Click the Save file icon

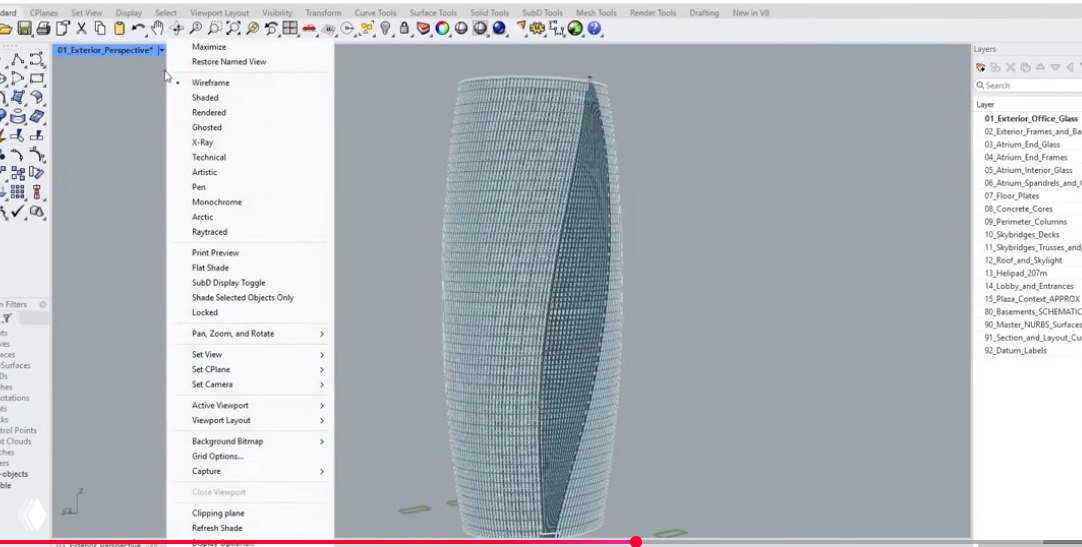[25, 29]
